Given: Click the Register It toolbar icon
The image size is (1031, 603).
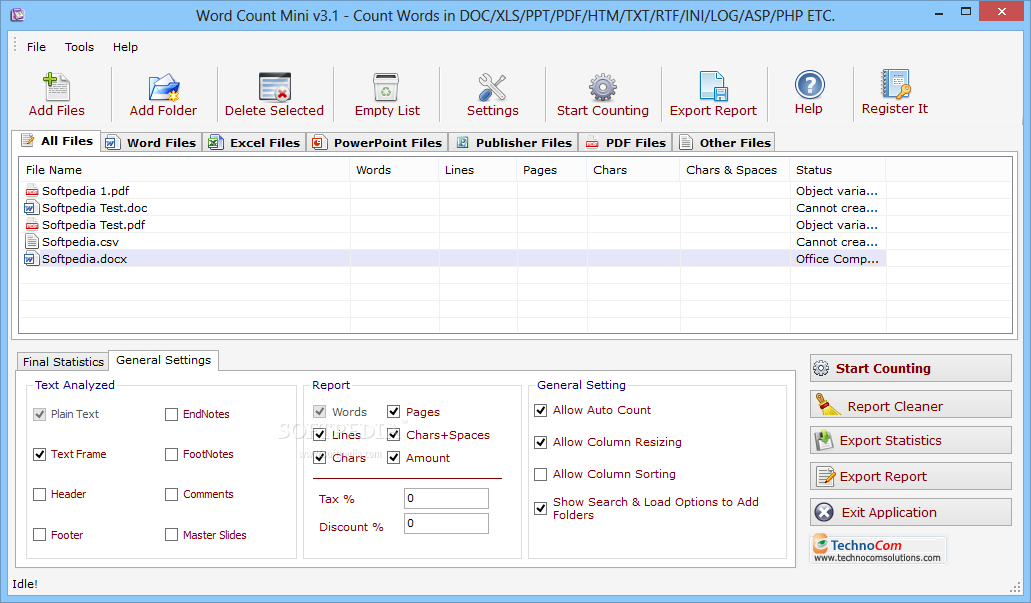Looking at the screenshot, I should click(895, 84).
